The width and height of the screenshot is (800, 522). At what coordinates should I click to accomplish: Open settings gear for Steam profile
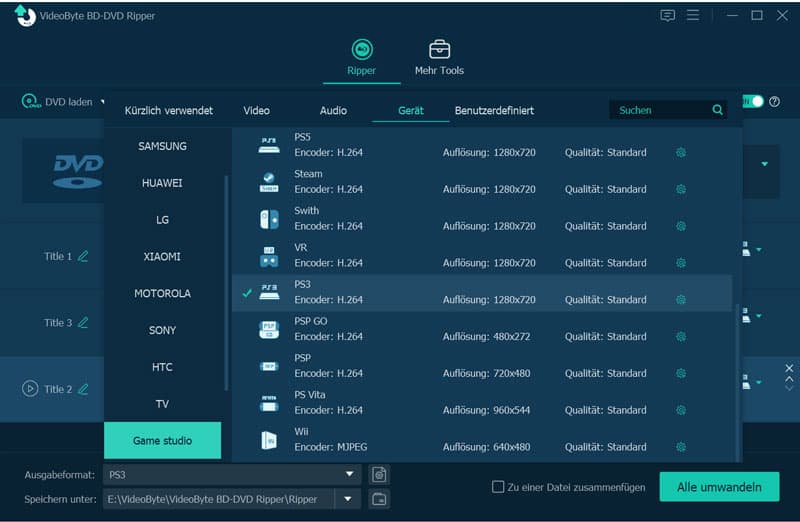pyautogui.click(x=681, y=189)
